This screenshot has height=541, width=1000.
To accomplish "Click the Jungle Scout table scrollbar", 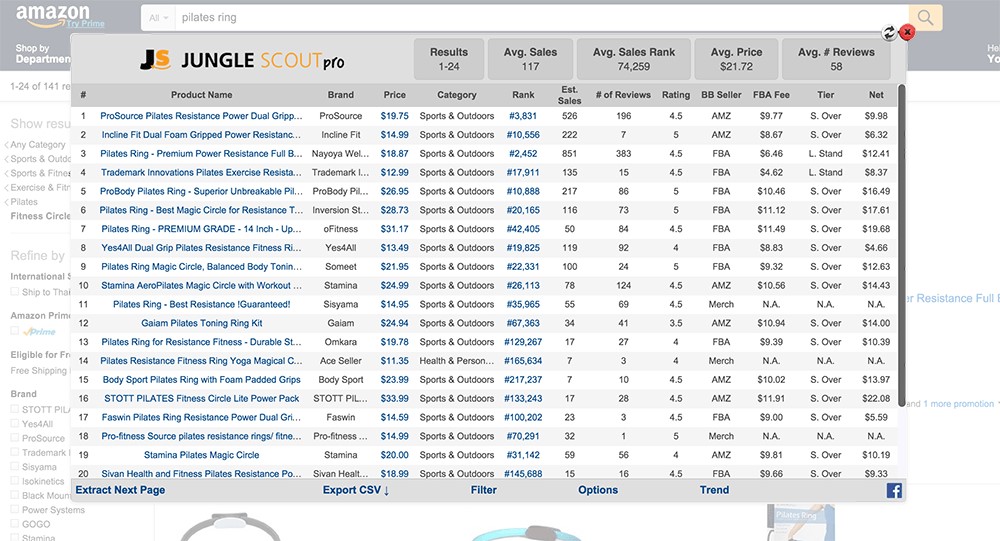I will 902,246.
